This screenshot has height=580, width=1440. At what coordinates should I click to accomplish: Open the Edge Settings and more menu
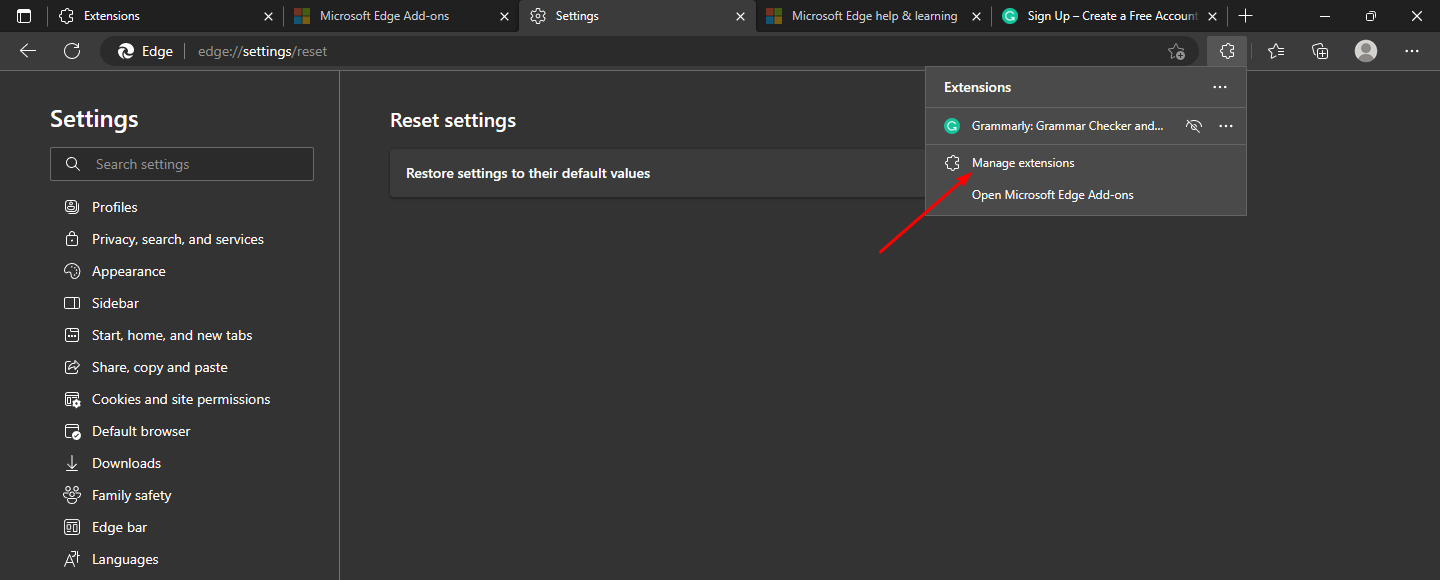pyautogui.click(x=1412, y=51)
